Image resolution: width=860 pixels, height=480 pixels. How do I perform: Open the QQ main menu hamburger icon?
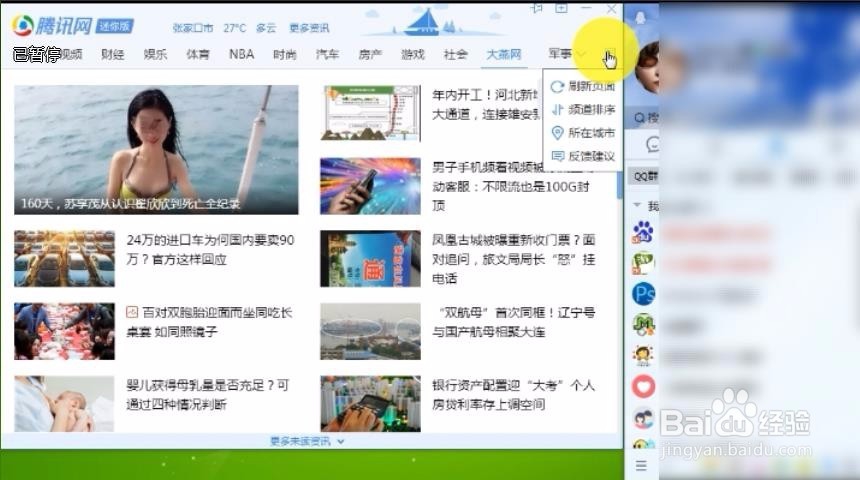tap(641, 466)
